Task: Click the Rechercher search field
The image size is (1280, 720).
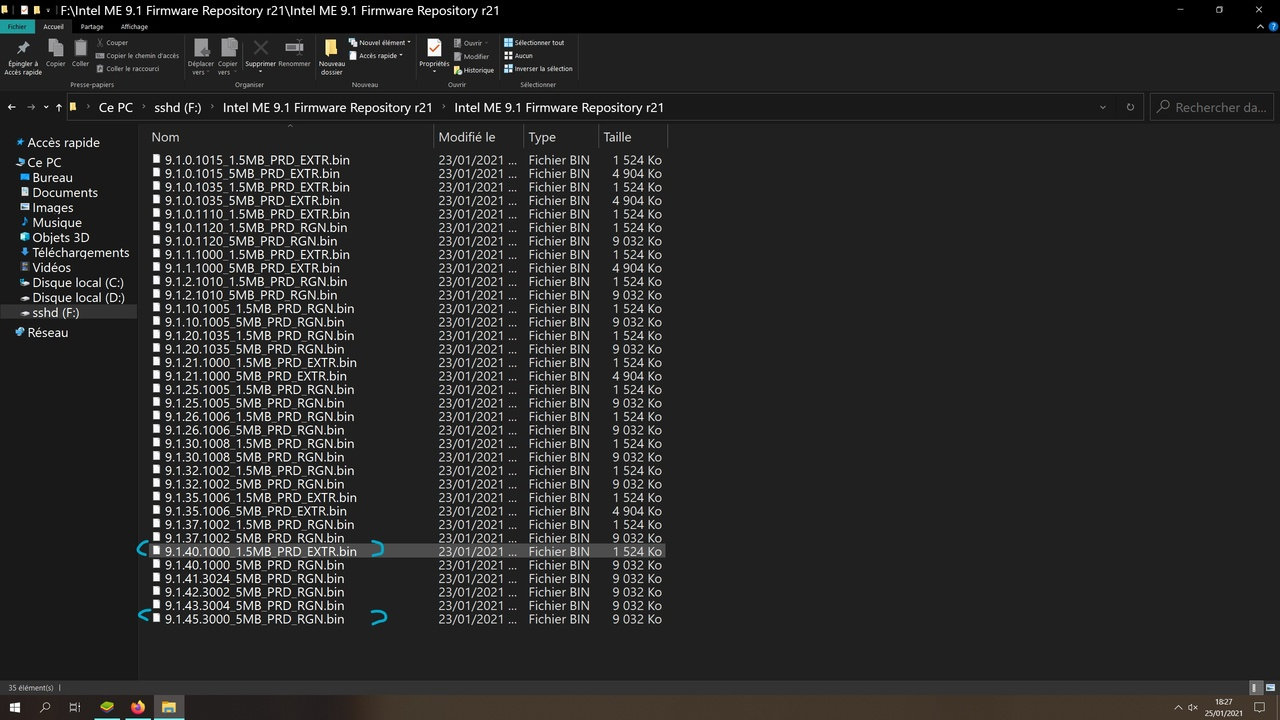Action: point(1212,107)
